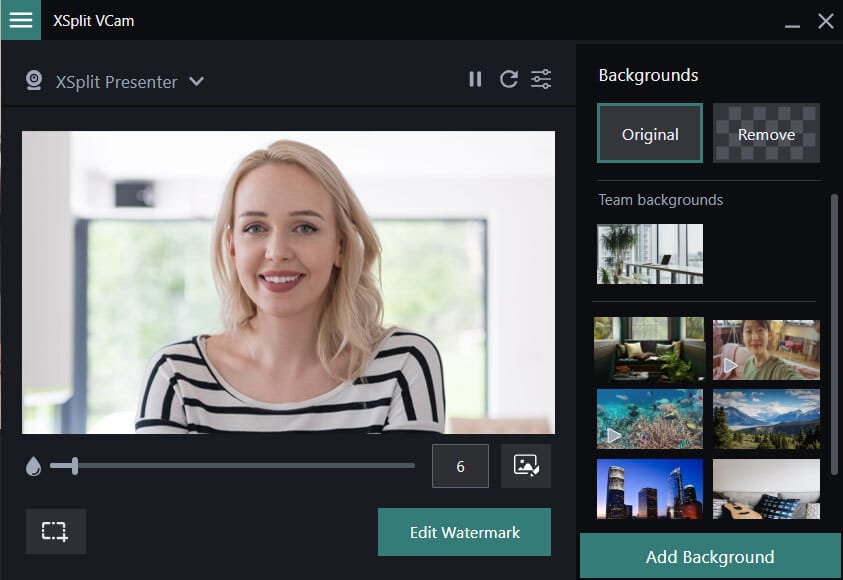
Task: Click the blur value field showing 6
Action: click(460, 466)
